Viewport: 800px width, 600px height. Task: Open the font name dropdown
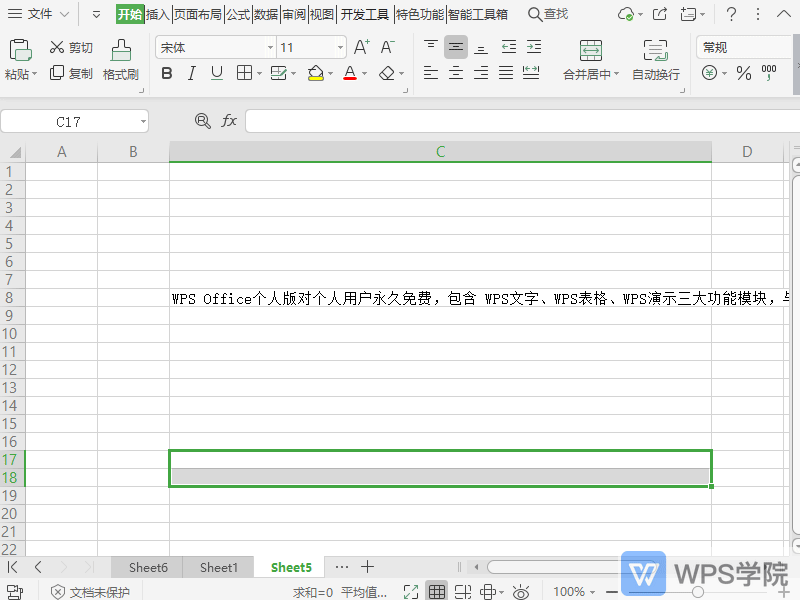pyautogui.click(x=269, y=46)
